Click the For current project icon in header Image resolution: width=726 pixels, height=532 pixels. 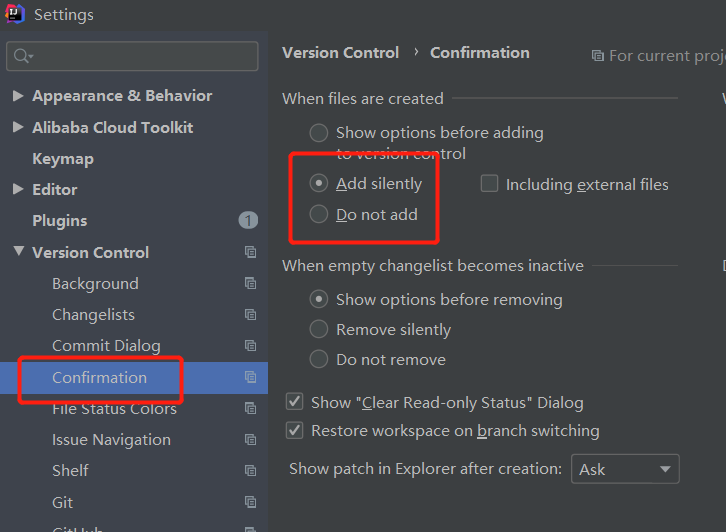coord(598,56)
